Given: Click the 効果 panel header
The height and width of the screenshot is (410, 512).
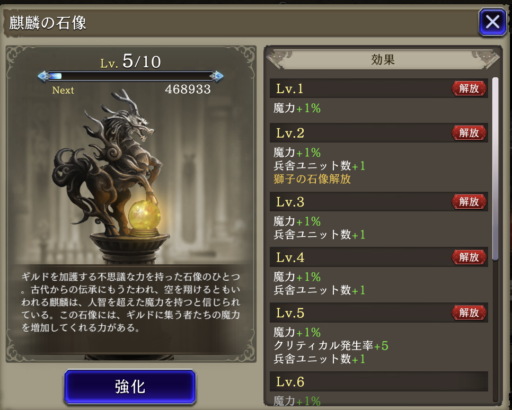Looking at the screenshot, I should 383,60.
